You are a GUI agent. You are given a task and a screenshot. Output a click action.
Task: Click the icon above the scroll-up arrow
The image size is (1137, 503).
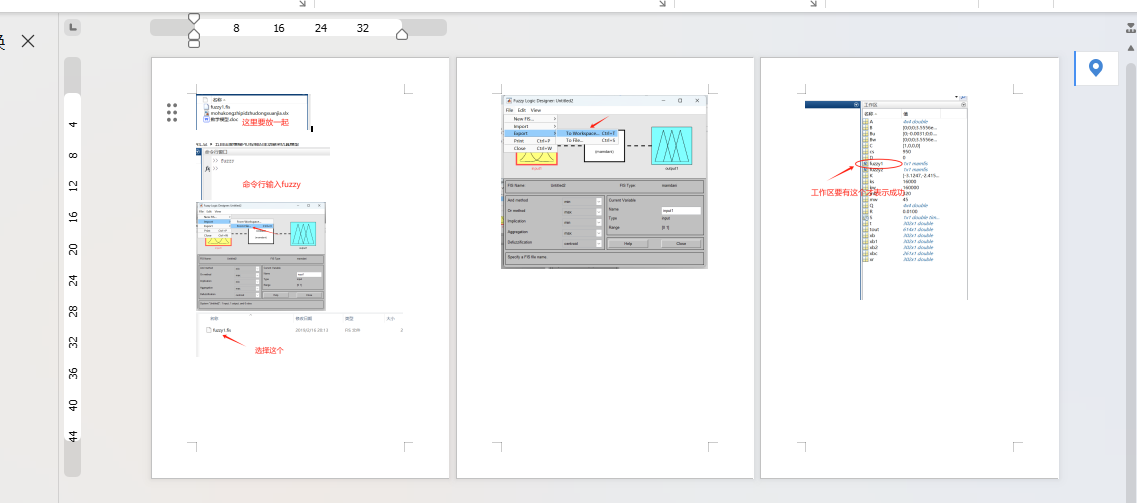point(1131,28)
